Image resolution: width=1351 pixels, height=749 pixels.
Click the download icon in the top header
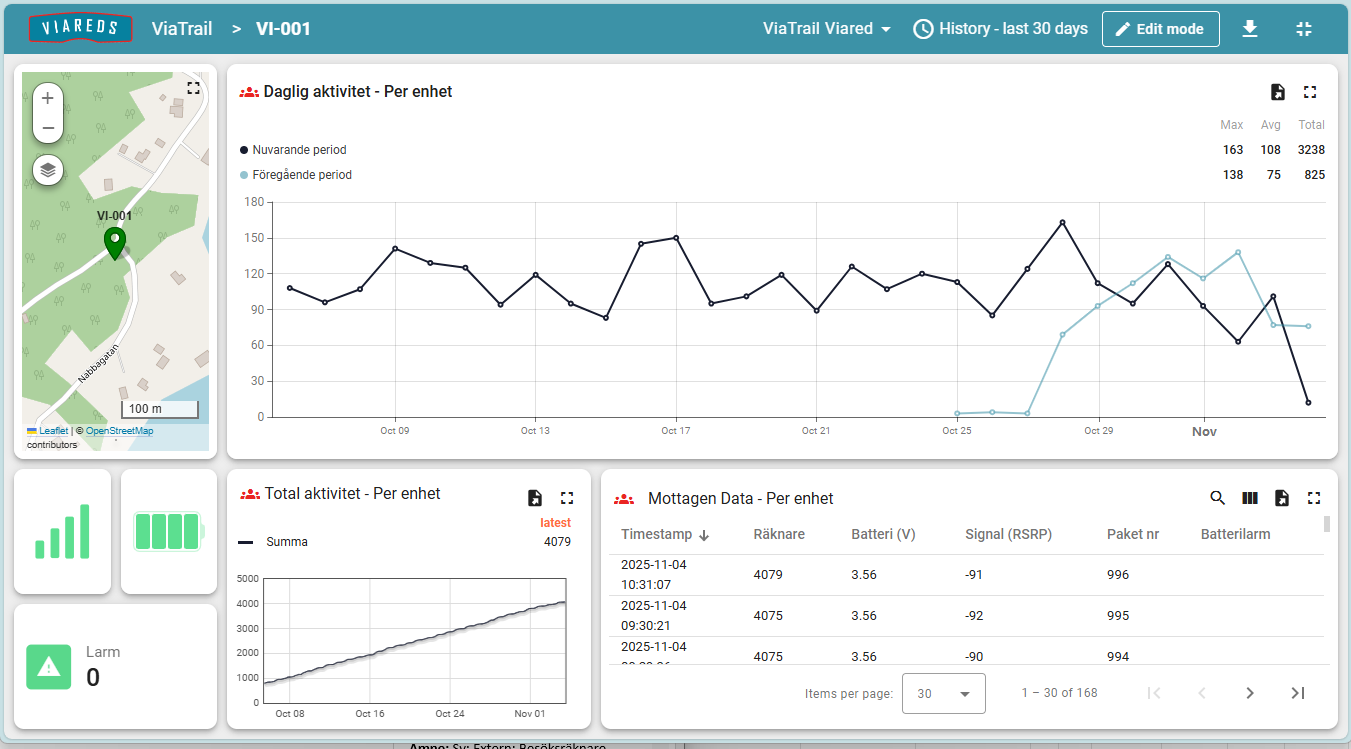pyautogui.click(x=1250, y=29)
